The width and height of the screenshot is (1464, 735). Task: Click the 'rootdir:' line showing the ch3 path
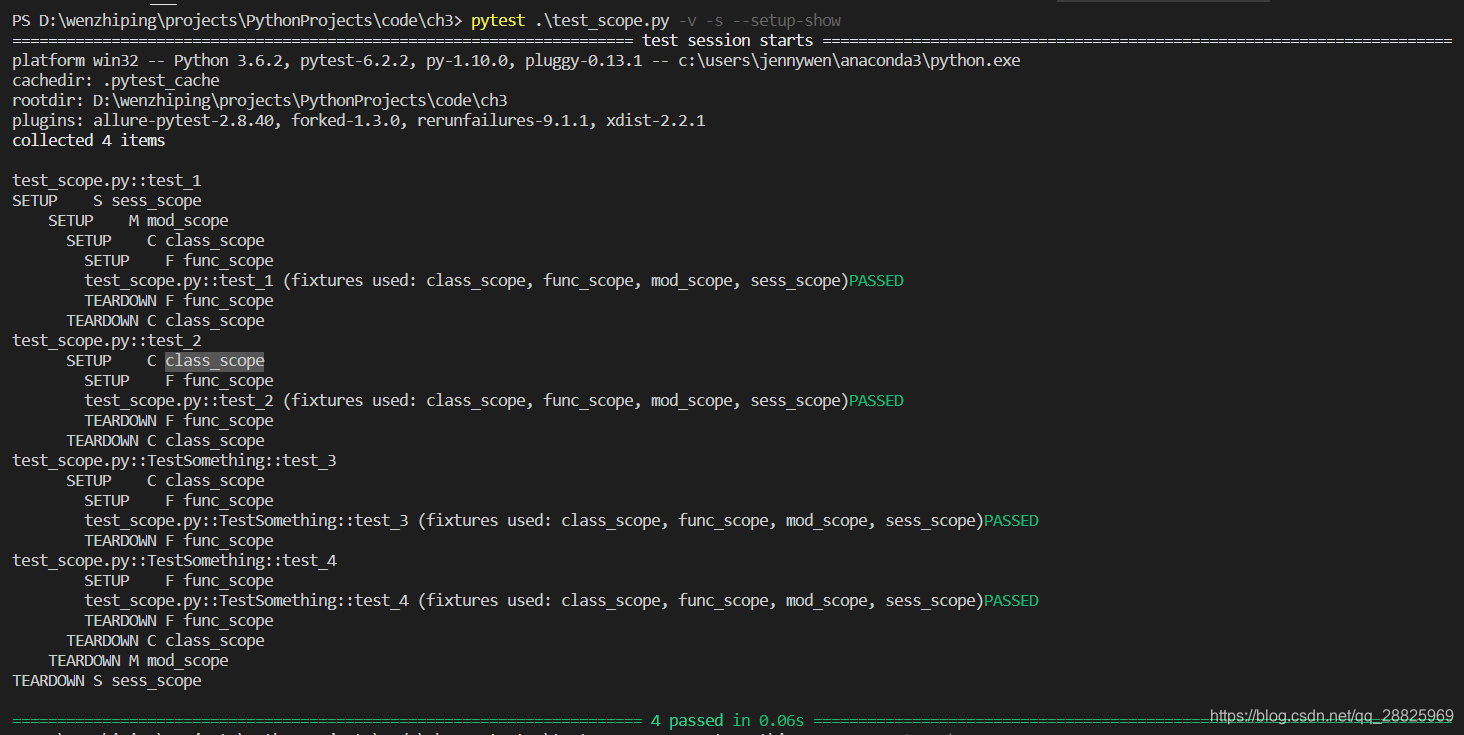[x=260, y=101]
